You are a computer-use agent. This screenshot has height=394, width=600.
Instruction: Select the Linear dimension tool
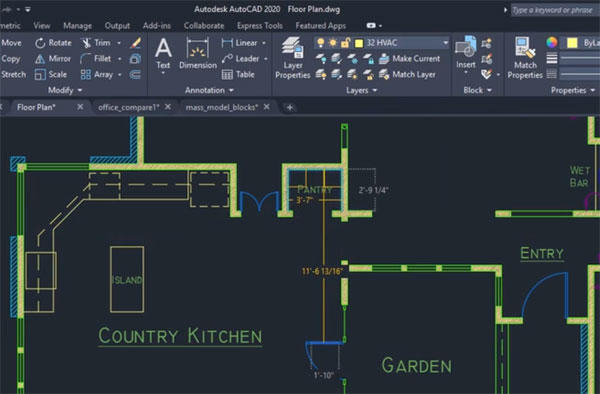coord(239,43)
